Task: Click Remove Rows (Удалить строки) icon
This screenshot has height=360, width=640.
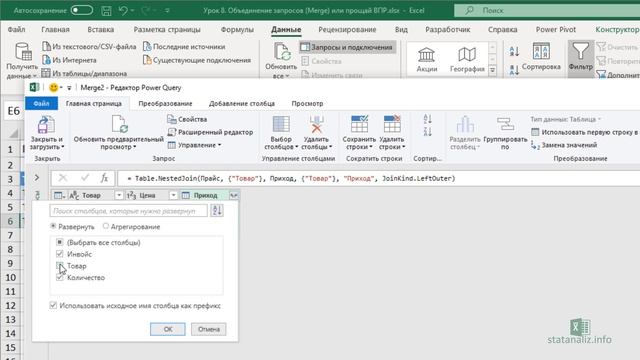Action: click(392, 124)
